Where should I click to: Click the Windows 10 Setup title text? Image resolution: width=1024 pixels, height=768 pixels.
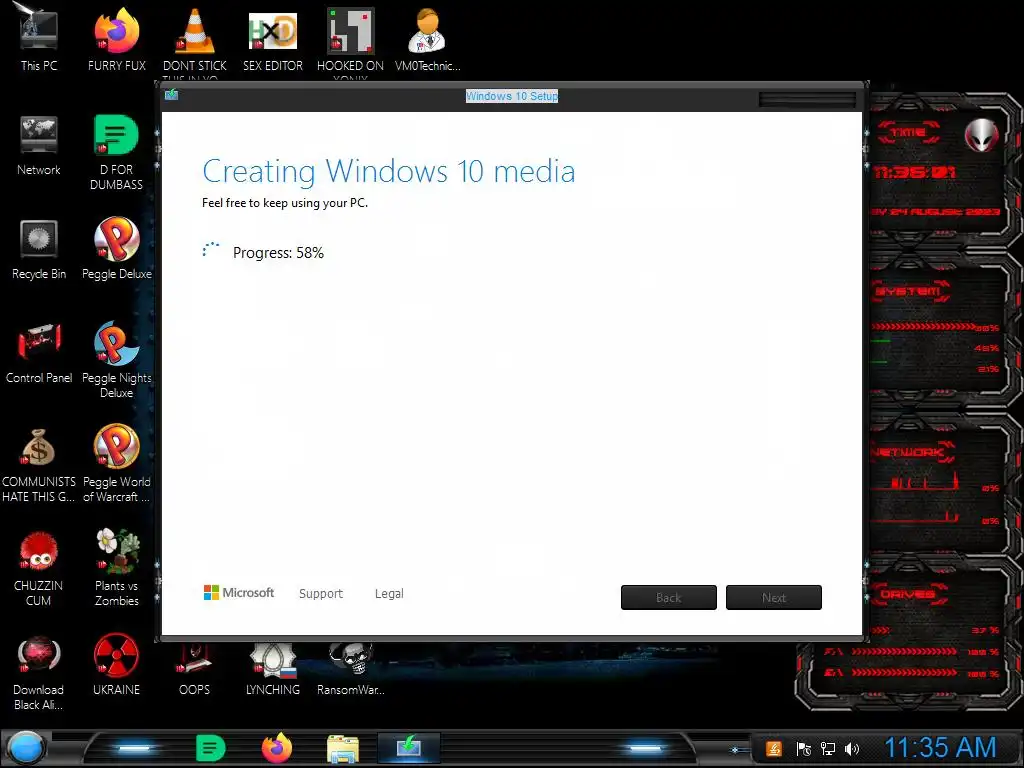tap(512, 96)
